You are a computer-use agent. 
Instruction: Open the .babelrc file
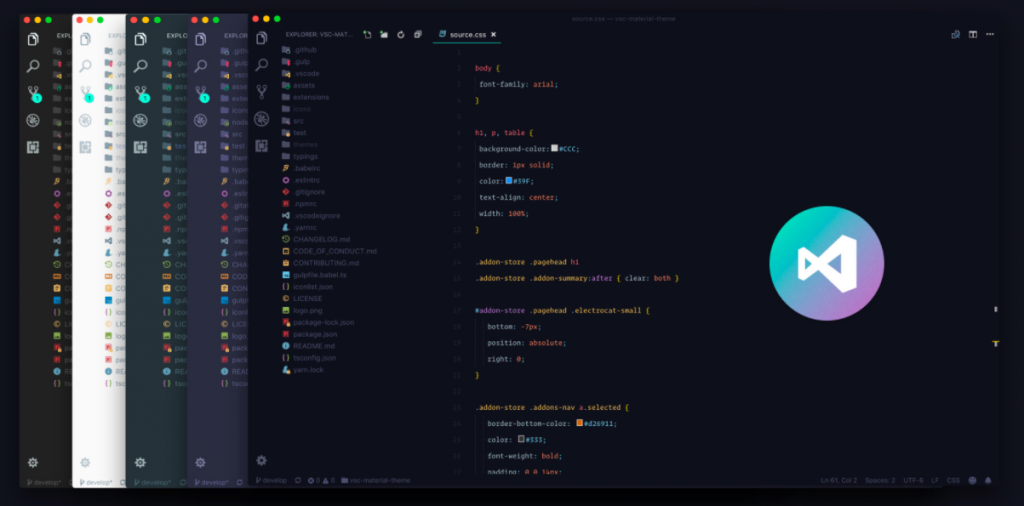300,168
